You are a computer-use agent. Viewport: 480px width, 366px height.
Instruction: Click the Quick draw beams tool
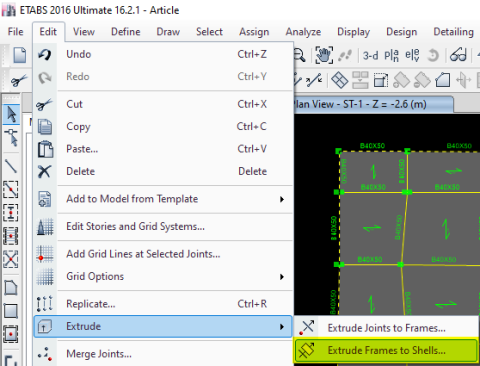[11, 189]
